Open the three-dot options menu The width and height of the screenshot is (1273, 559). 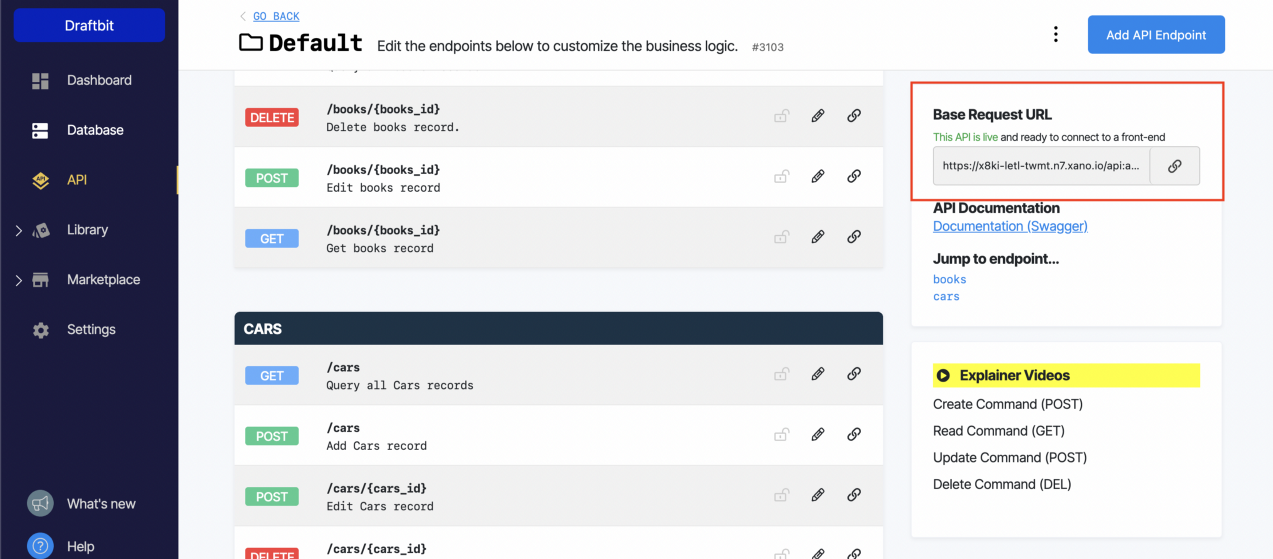(x=1055, y=35)
